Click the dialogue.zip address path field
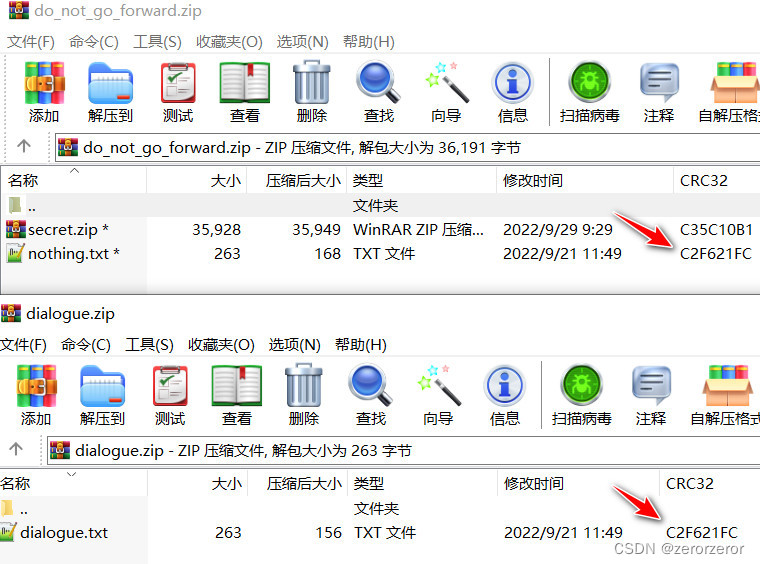760x564 pixels. coord(403,451)
